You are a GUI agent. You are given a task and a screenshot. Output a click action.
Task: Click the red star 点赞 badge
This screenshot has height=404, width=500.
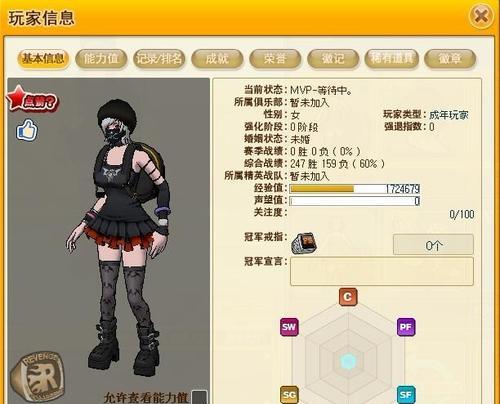click(x=32, y=99)
